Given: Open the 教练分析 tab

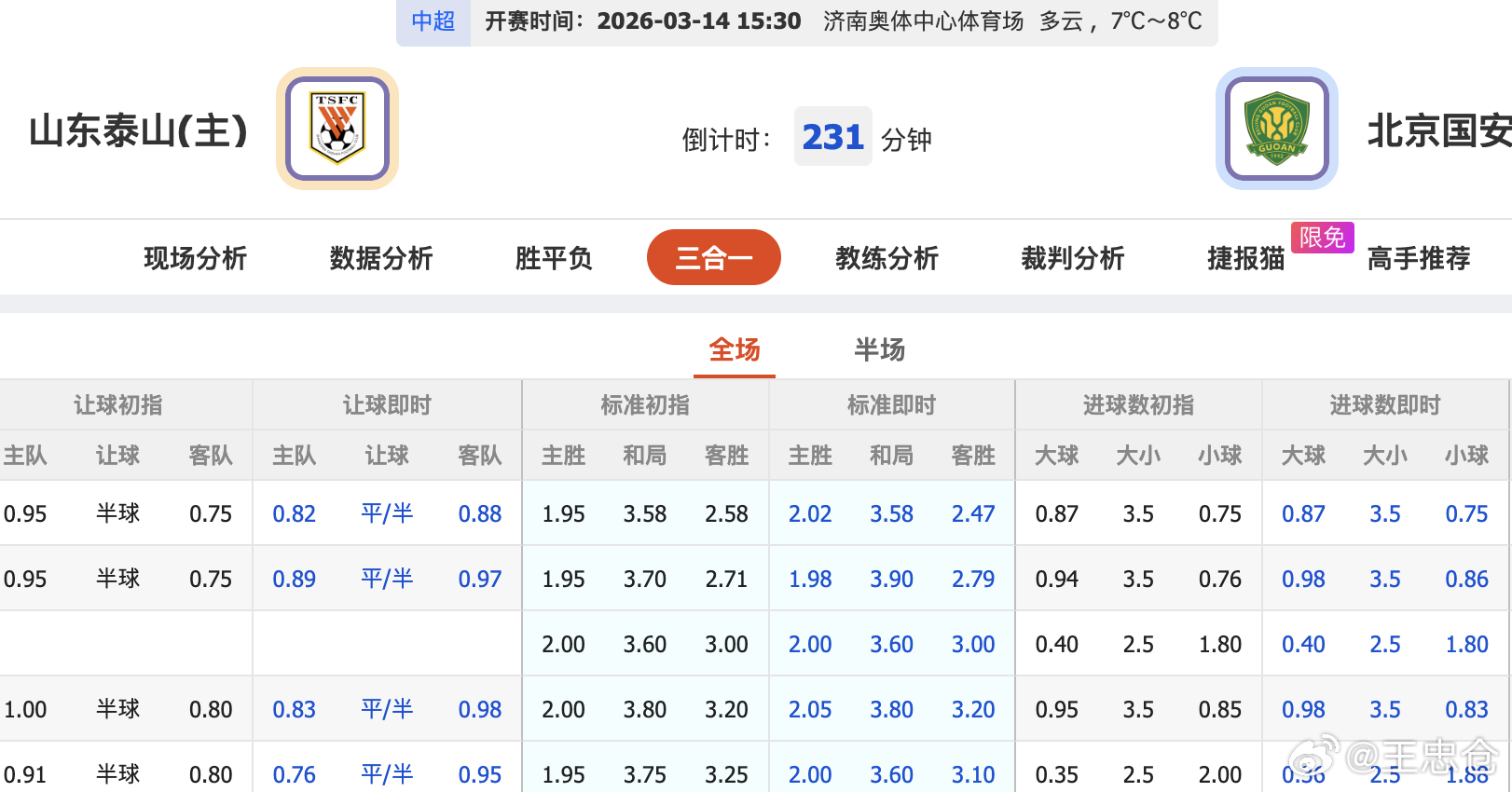Looking at the screenshot, I should coord(887,258).
